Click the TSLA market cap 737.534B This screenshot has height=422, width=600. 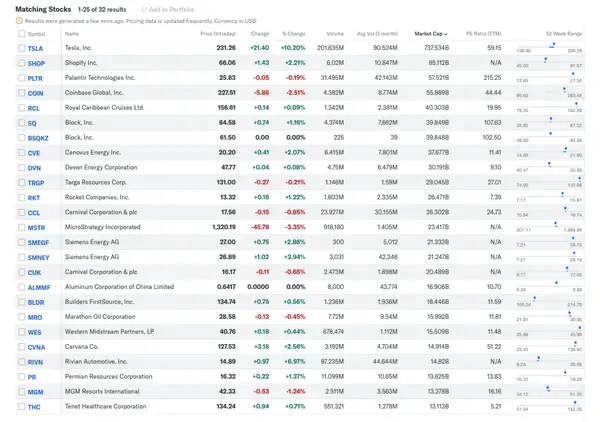click(x=437, y=48)
